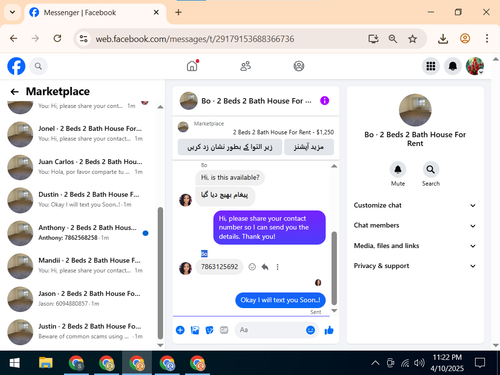Open Facebook home via the logo
The image size is (500, 375).
click(16, 66)
